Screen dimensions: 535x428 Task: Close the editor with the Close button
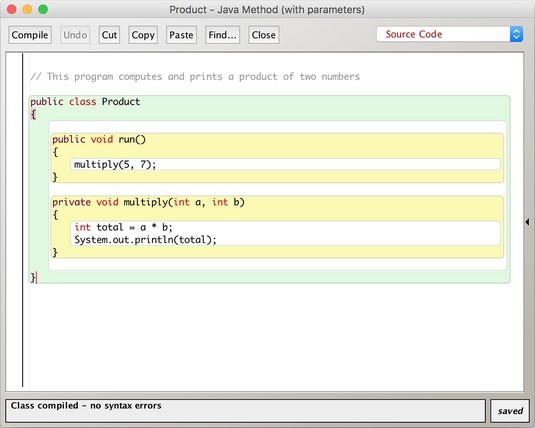tap(263, 35)
